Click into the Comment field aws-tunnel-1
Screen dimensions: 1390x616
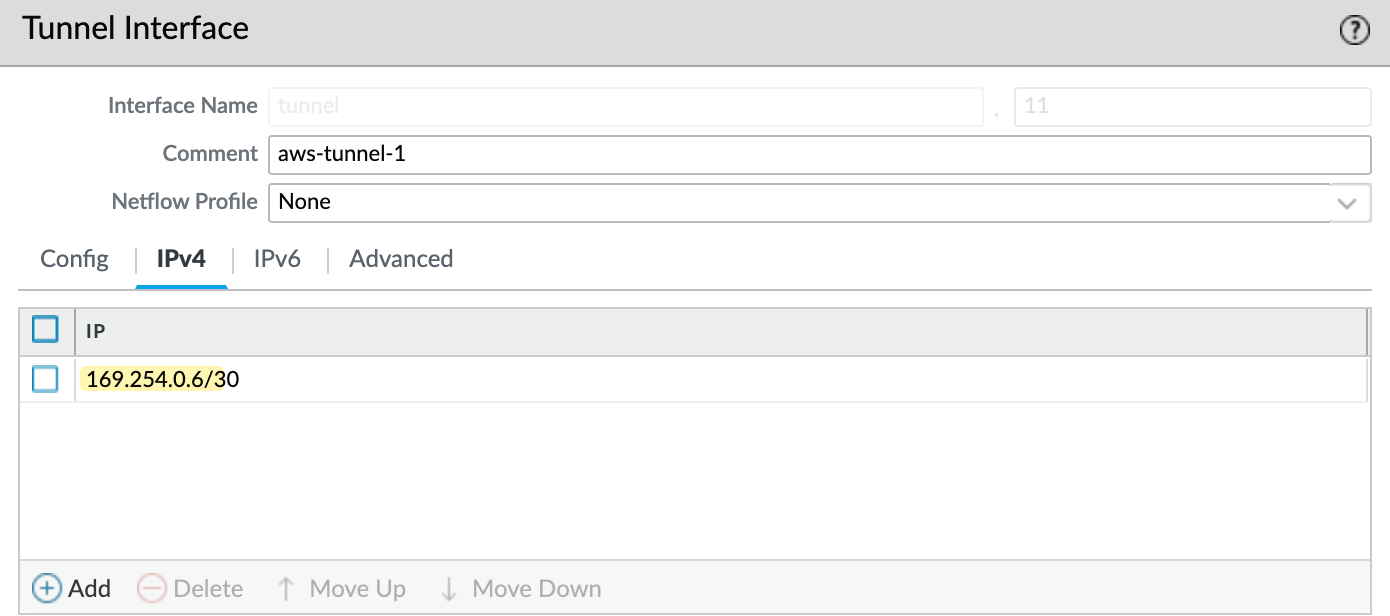pos(819,154)
